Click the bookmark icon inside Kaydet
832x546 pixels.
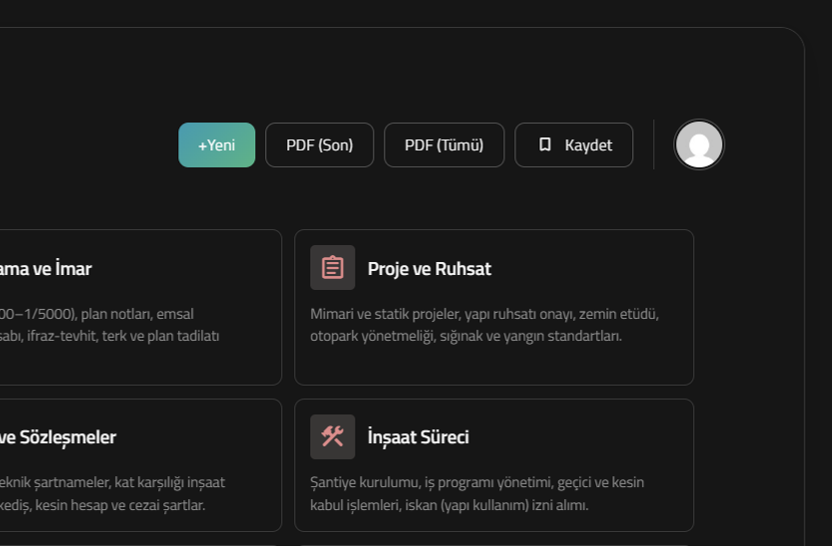tap(545, 144)
